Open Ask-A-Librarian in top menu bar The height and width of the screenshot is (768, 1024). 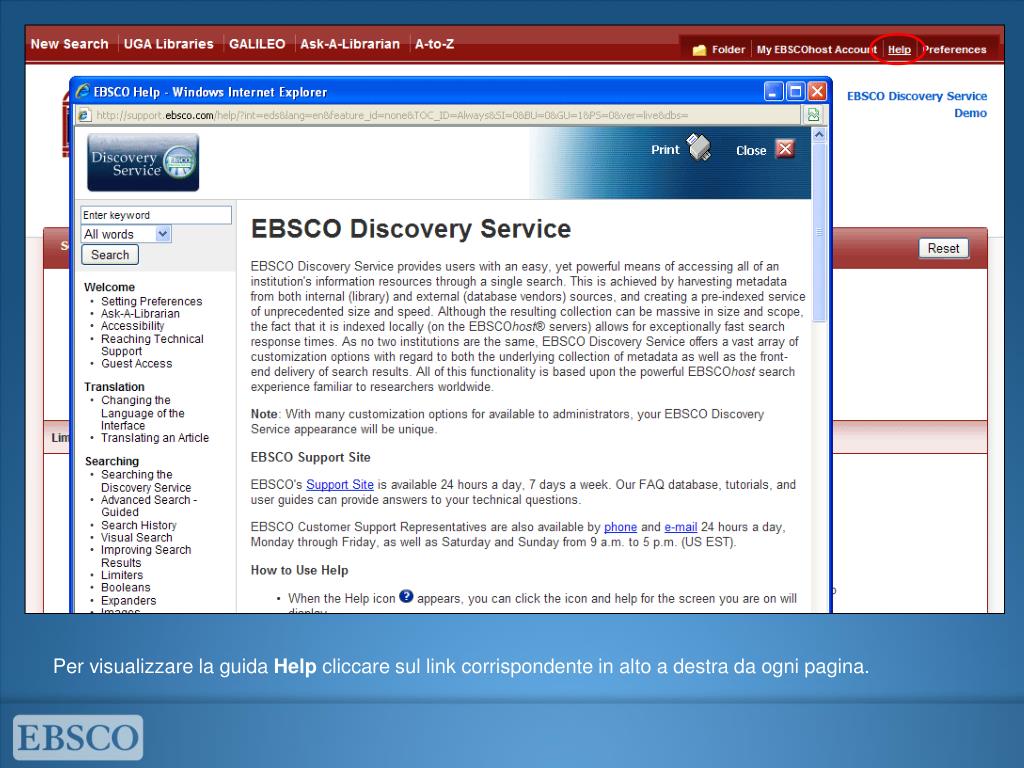click(x=350, y=44)
